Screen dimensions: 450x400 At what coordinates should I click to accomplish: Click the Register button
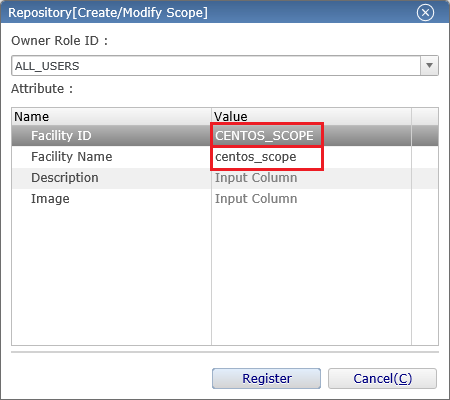coord(266,378)
